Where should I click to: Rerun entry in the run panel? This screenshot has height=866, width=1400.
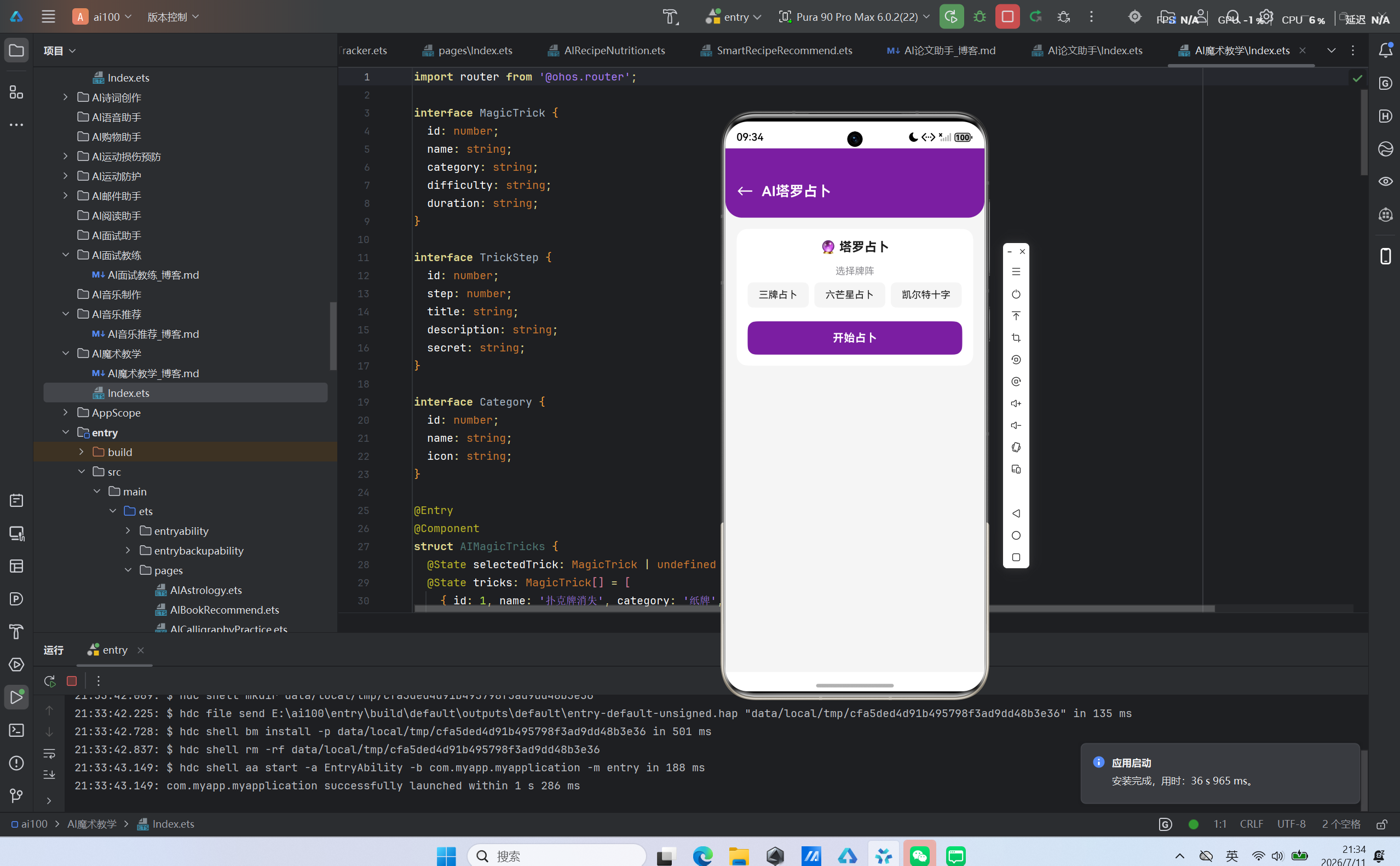[49, 680]
